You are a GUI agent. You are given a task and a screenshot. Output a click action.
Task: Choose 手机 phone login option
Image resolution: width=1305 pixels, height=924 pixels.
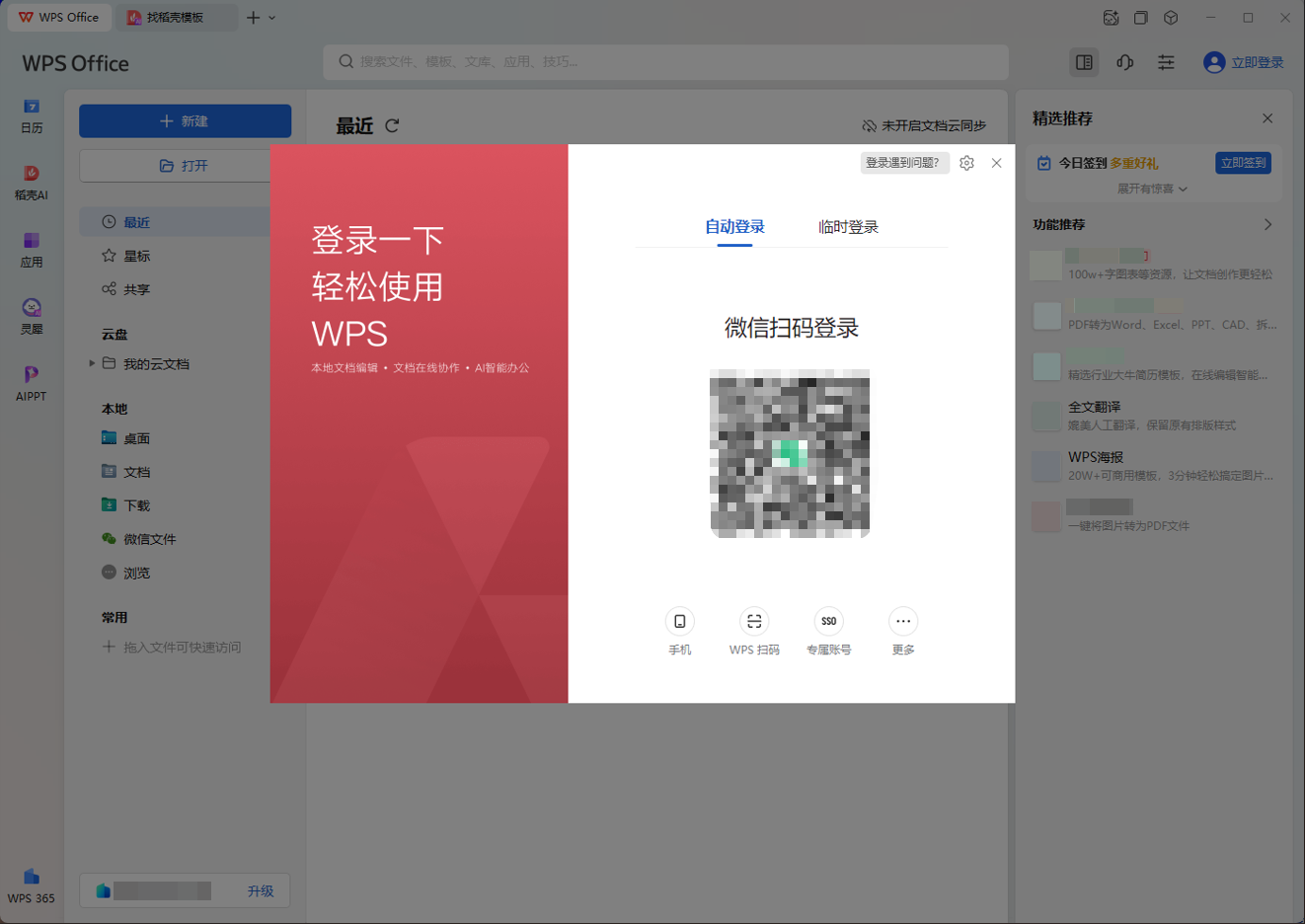(679, 632)
